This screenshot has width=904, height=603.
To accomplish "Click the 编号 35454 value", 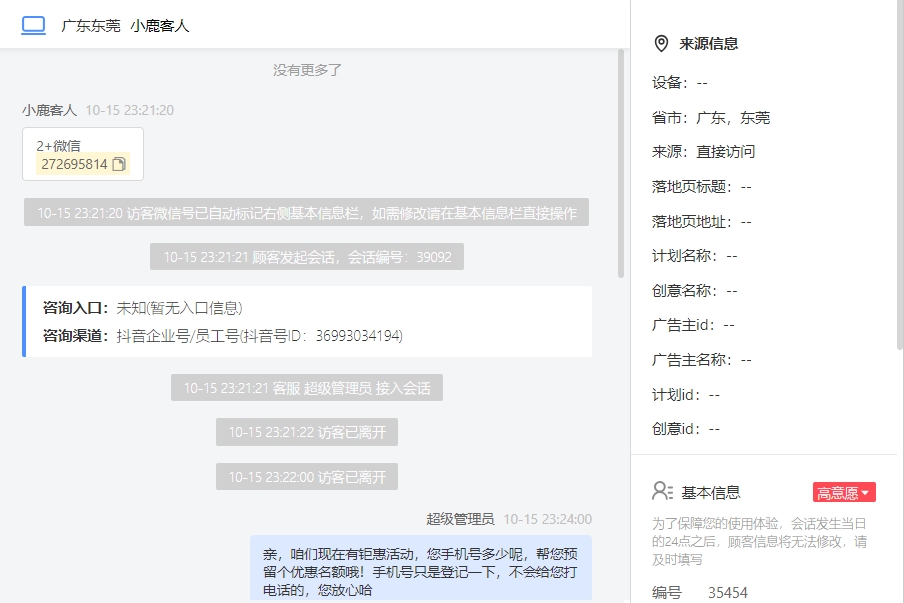I will [728, 593].
